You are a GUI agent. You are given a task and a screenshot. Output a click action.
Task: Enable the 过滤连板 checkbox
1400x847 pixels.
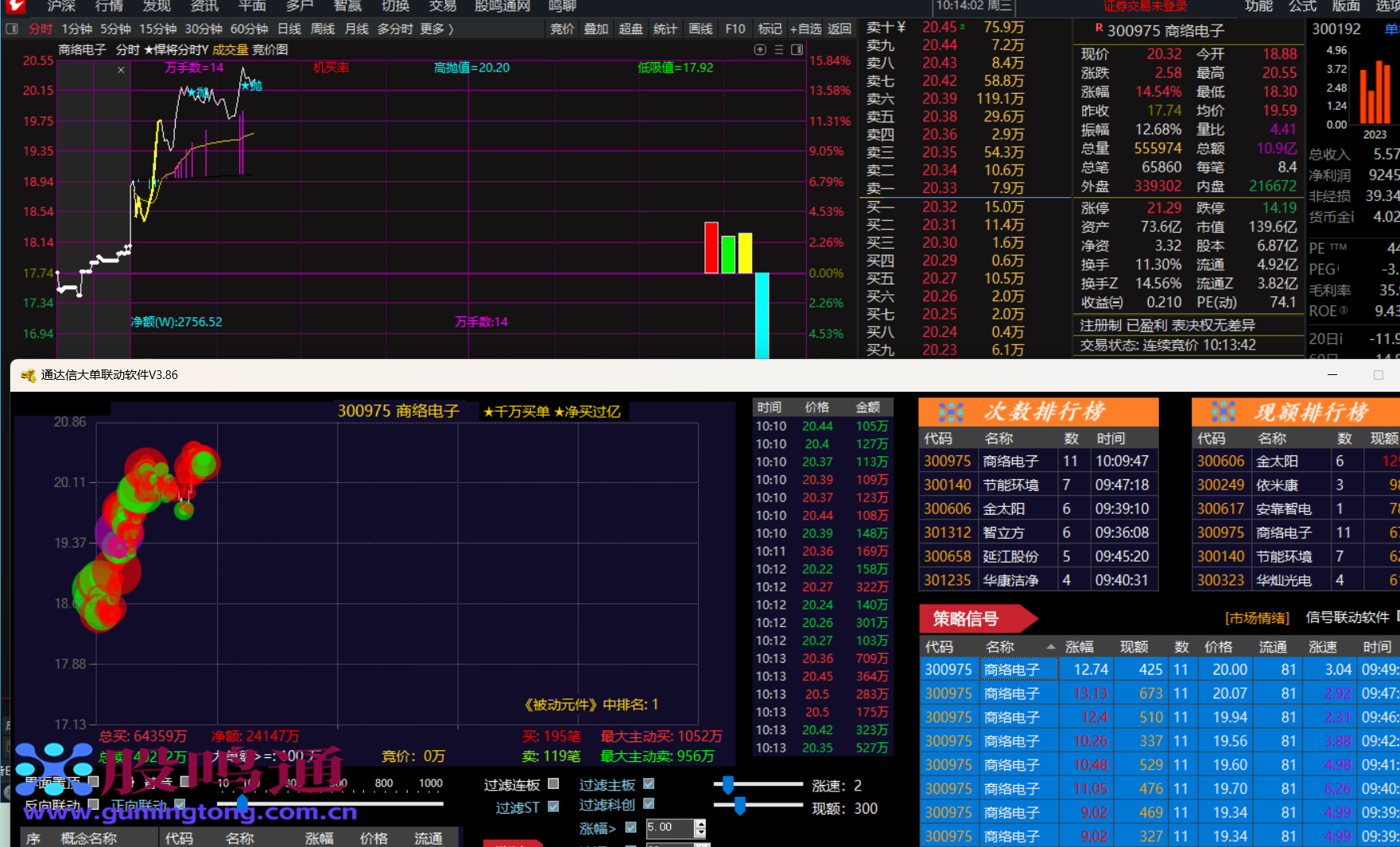553,783
